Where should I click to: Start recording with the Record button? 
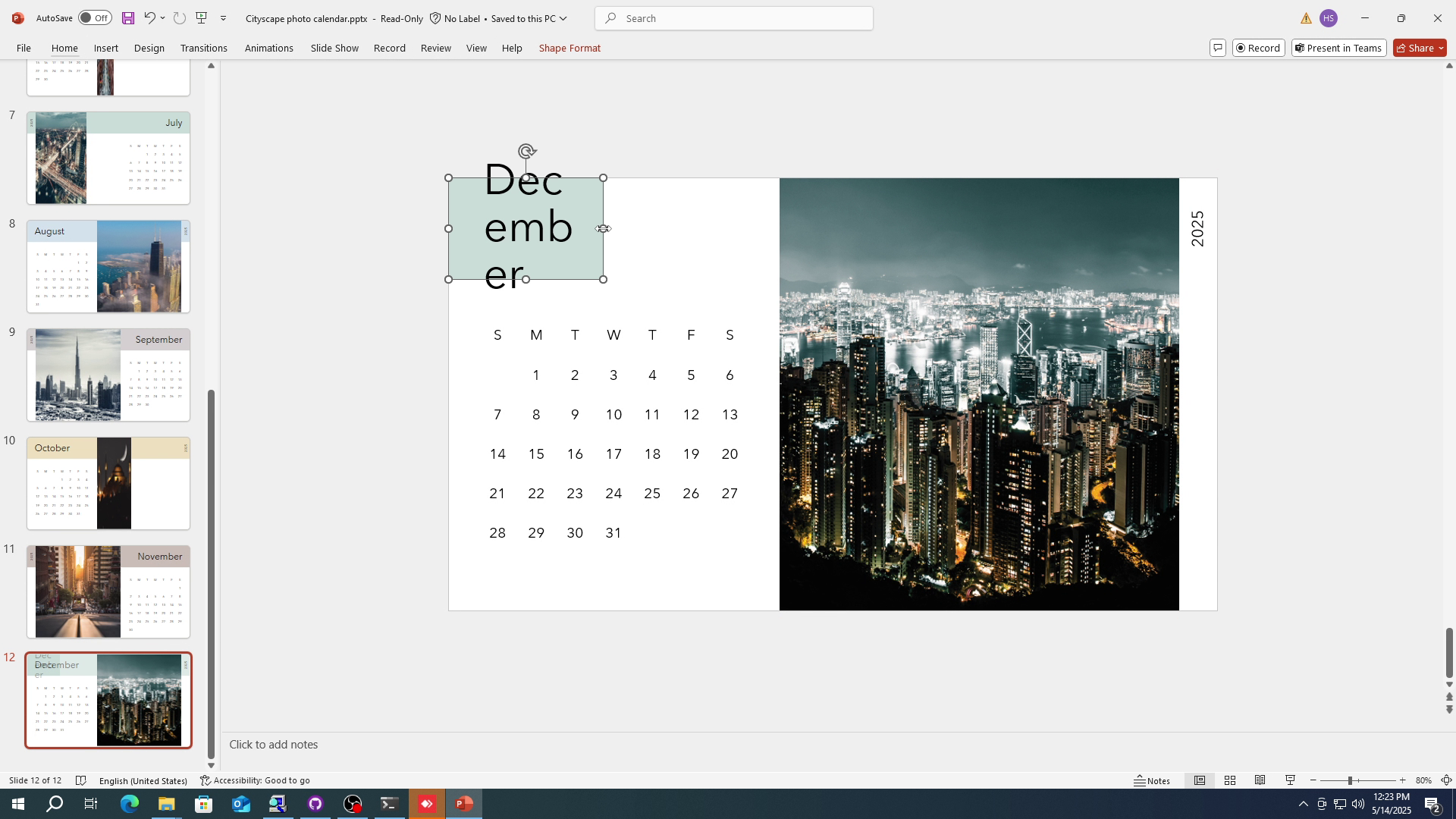pyautogui.click(x=1257, y=47)
